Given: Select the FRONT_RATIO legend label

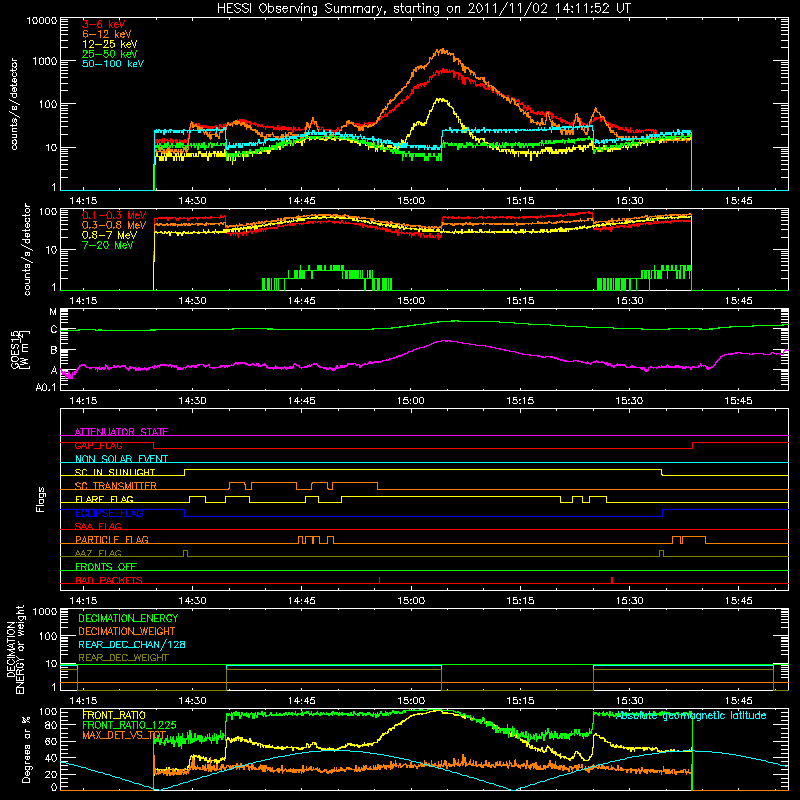Looking at the screenshot, I should tap(114, 715).
